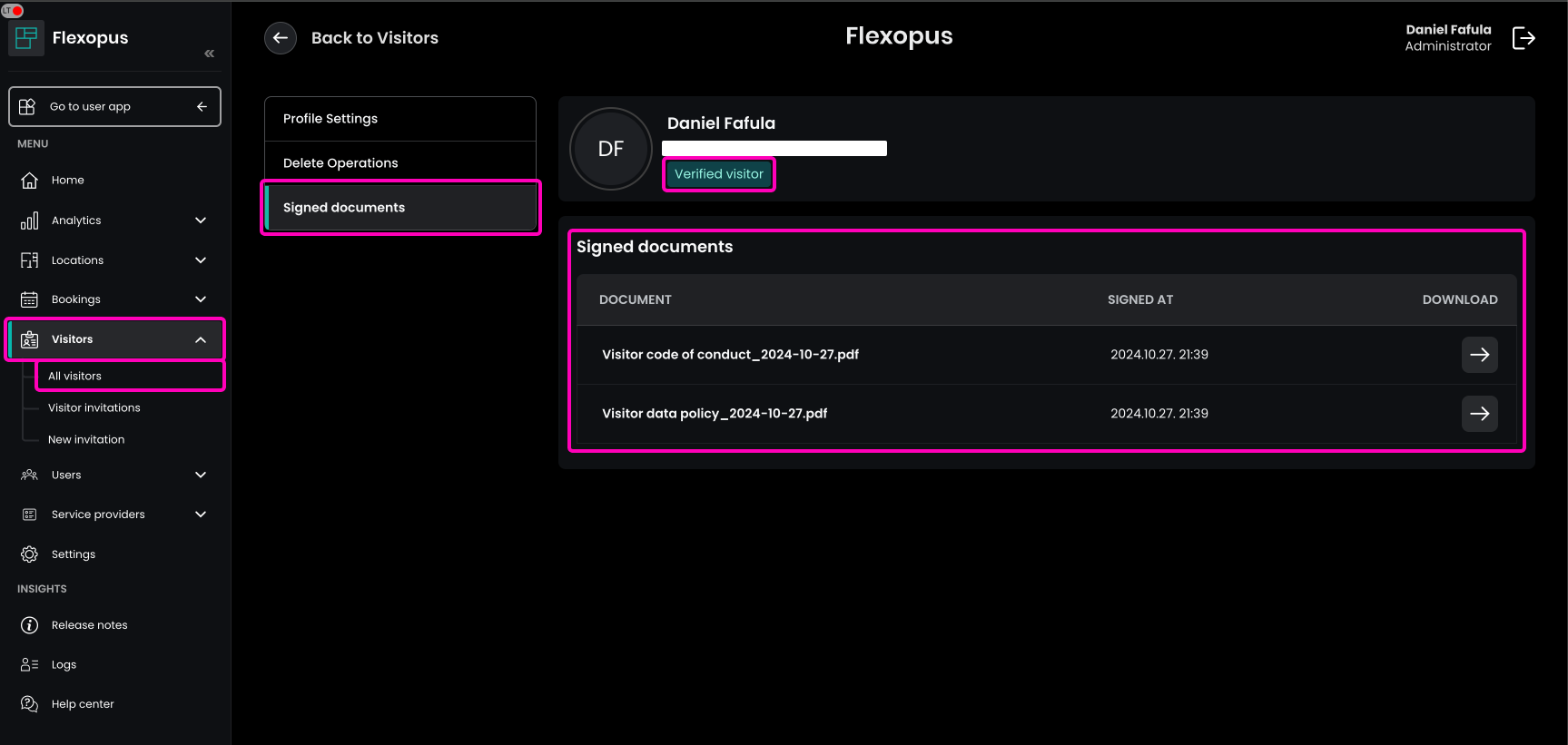This screenshot has width=1568, height=745.
Task: Click the DF avatar circle
Action: click(x=611, y=149)
